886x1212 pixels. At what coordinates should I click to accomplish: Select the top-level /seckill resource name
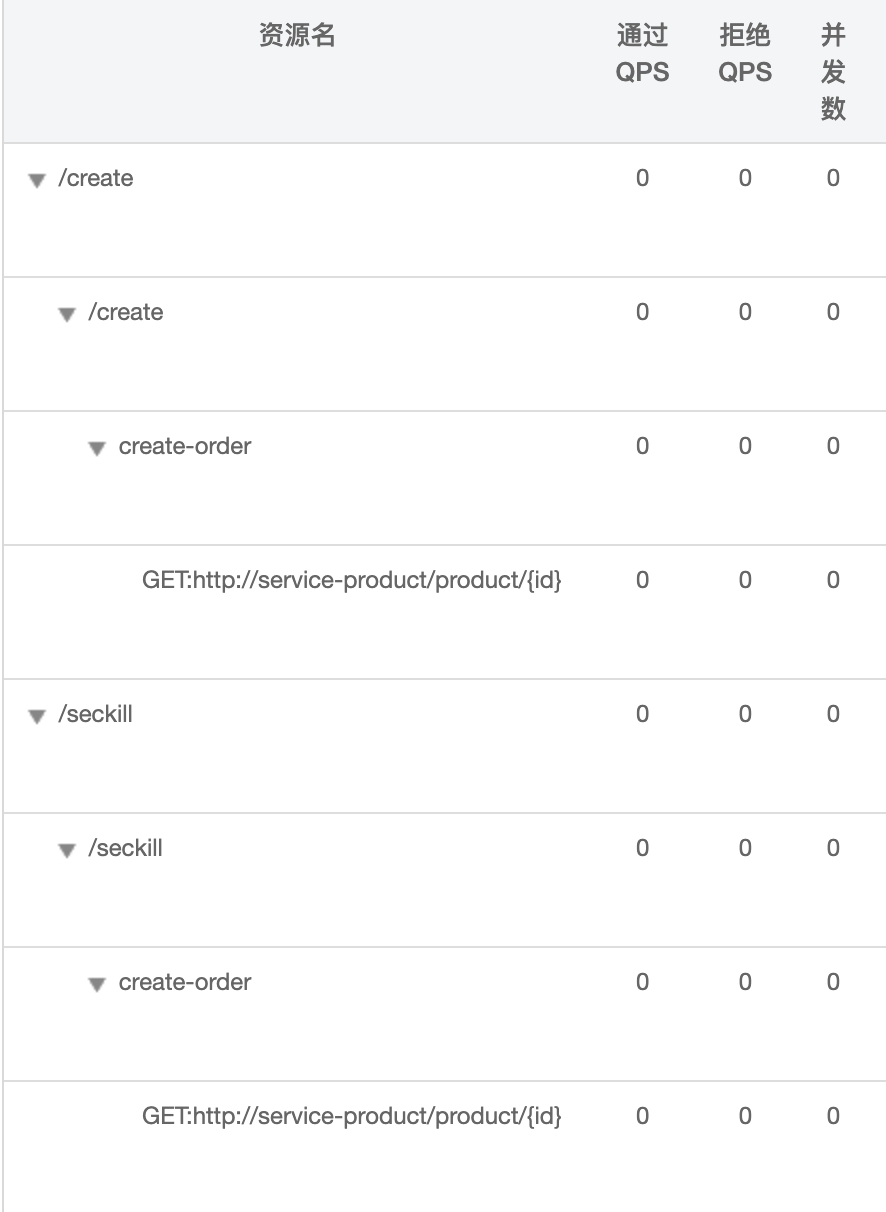(96, 715)
